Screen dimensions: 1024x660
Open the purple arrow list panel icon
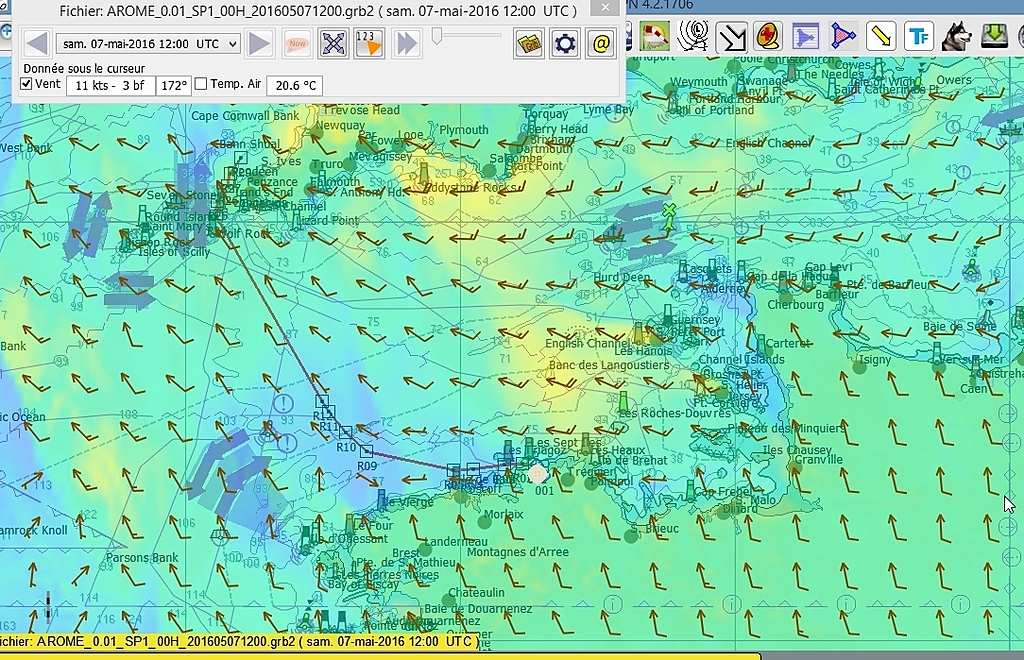tap(805, 36)
